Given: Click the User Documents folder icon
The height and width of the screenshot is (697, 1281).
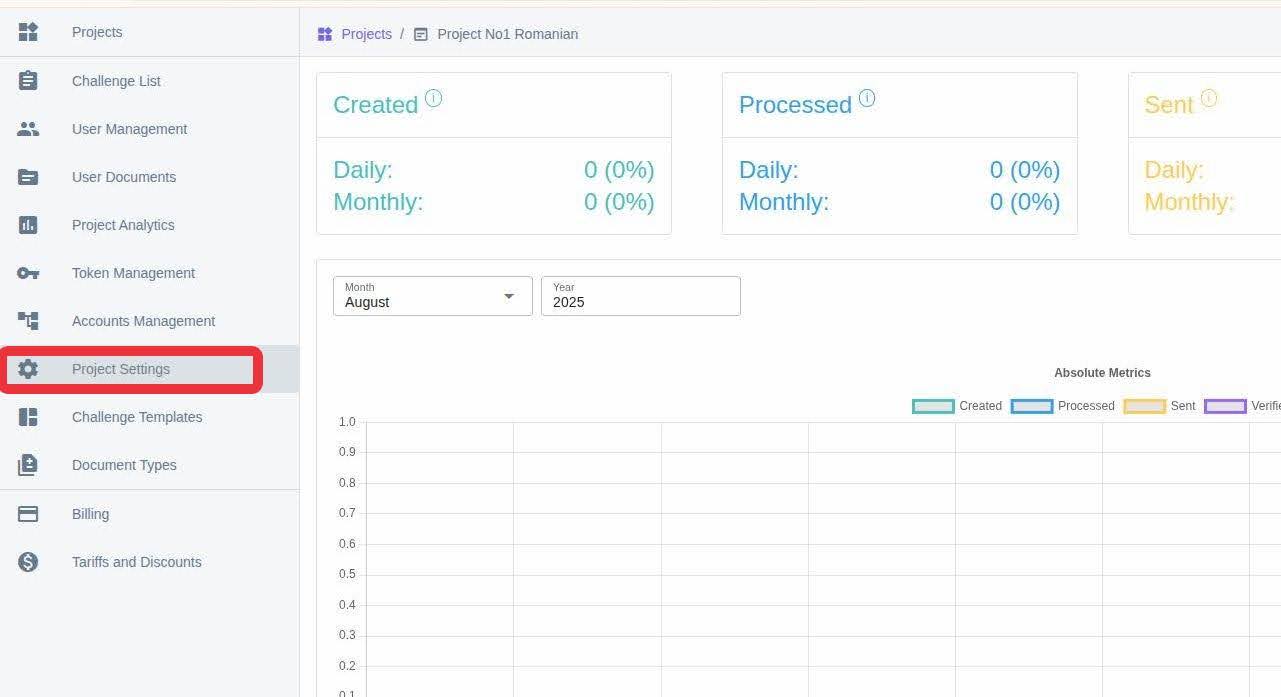Looking at the screenshot, I should 28,177.
